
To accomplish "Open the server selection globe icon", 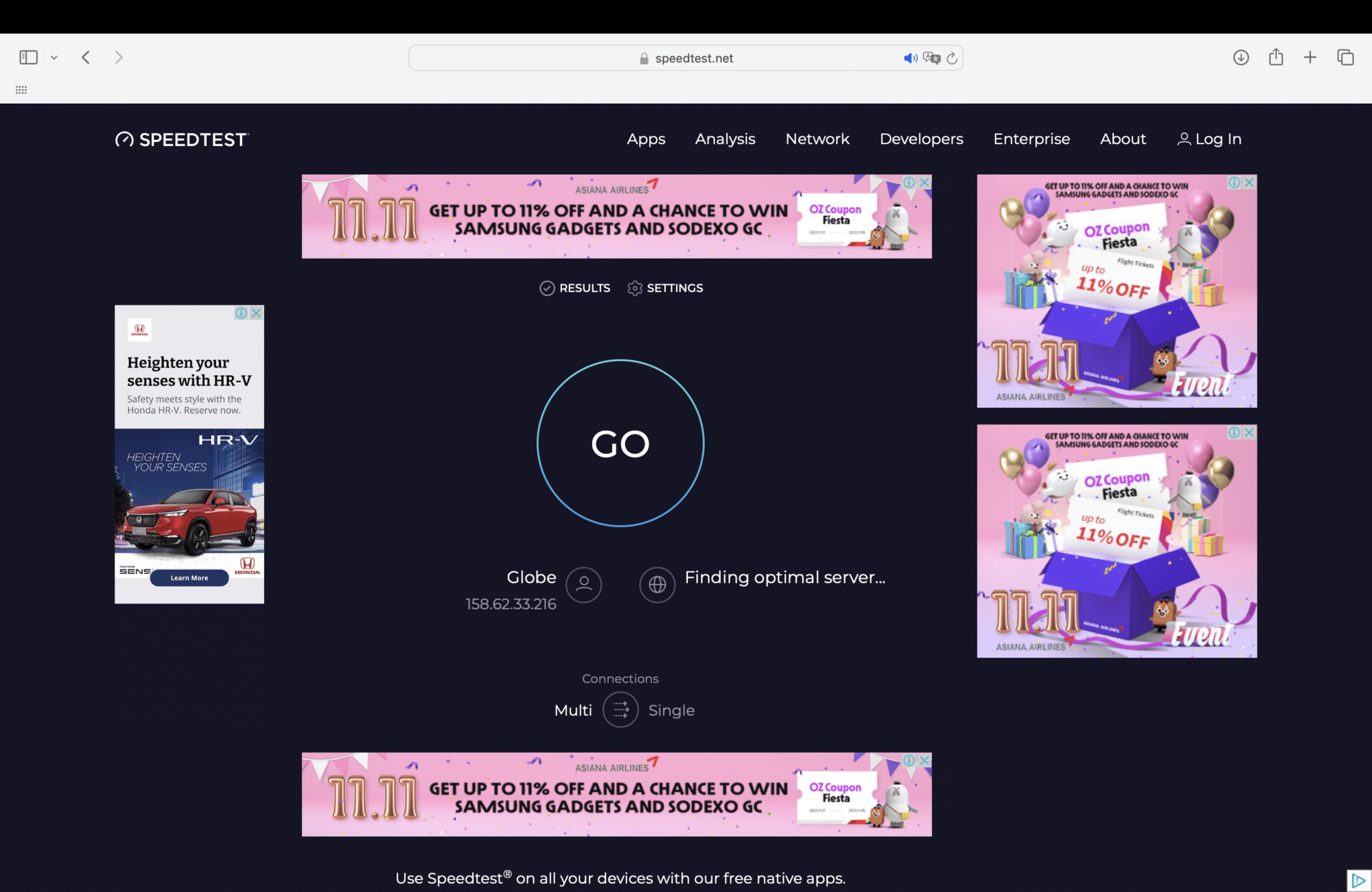I will coord(657,585).
